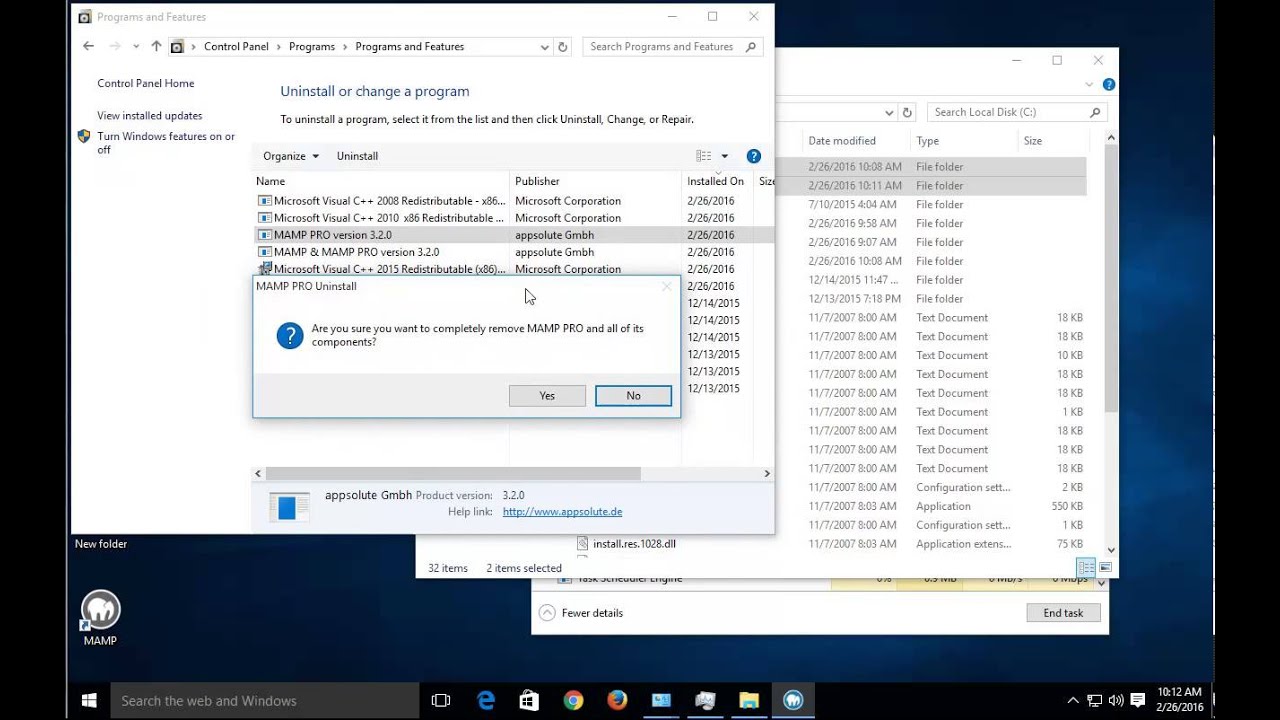
Task: Click Yes to confirm MAMP PRO removal
Action: tap(547, 396)
